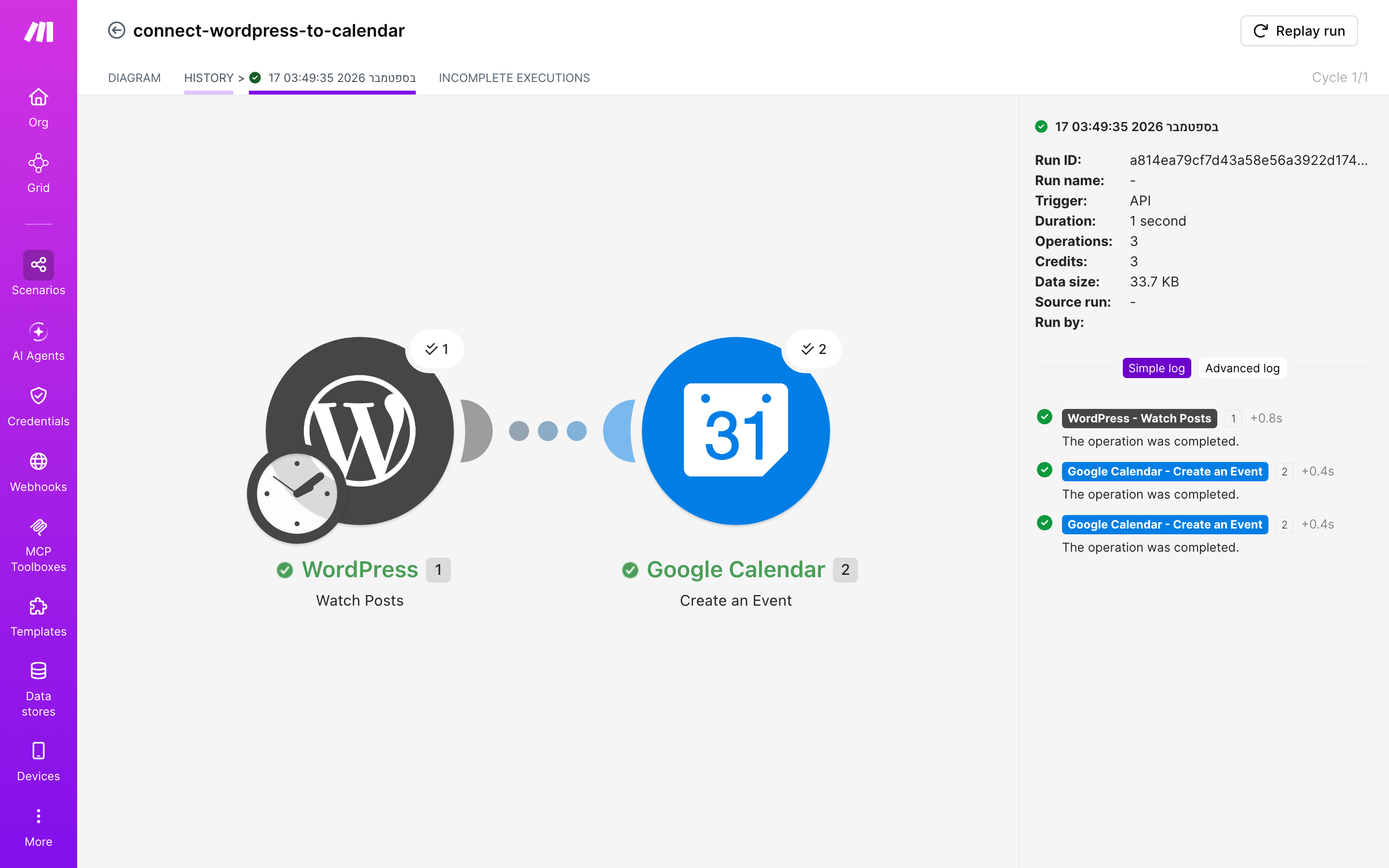Click the Cycle 1/1 indicator
The width and height of the screenshot is (1389, 868).
(1340, 78)
